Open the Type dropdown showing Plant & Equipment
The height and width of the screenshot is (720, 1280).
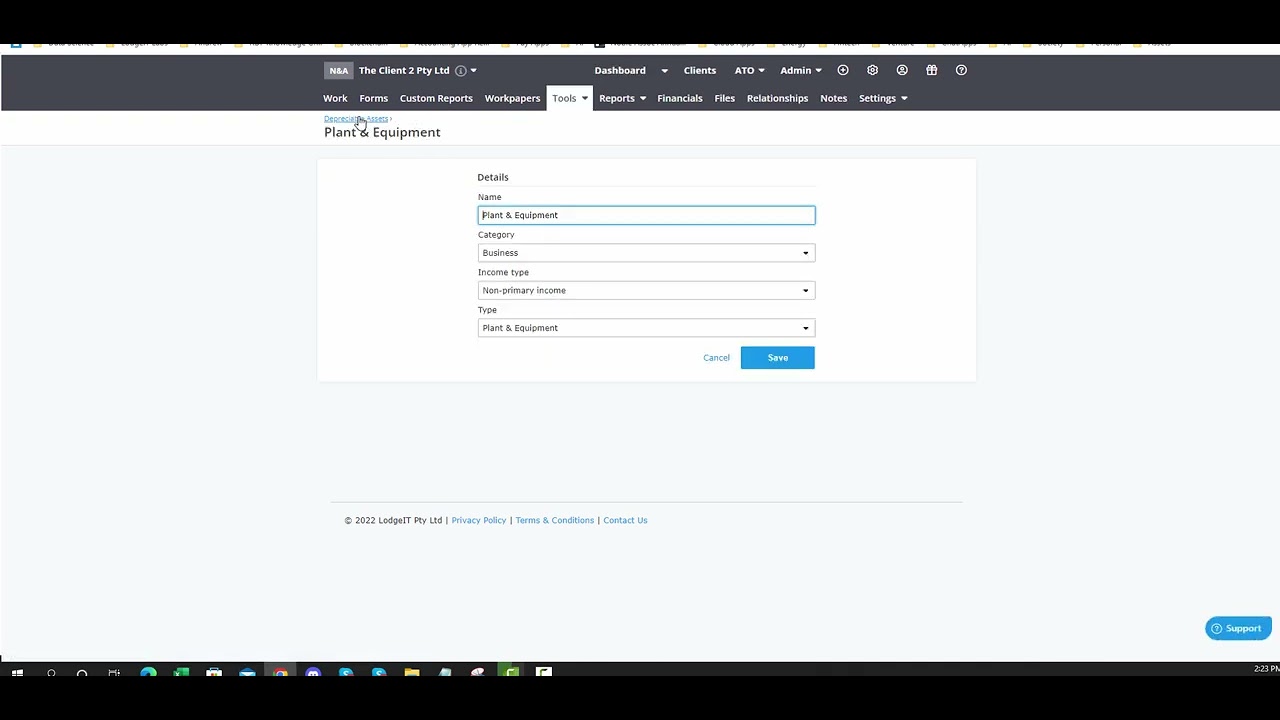click(x=646, y=328)
